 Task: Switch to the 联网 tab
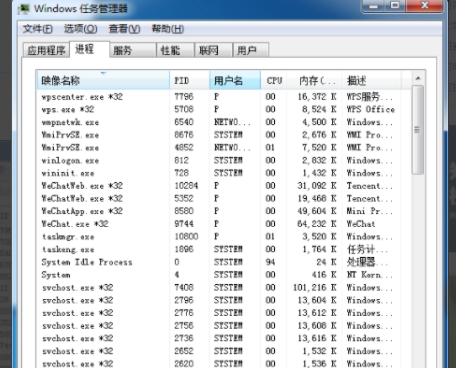coord(213,50)
